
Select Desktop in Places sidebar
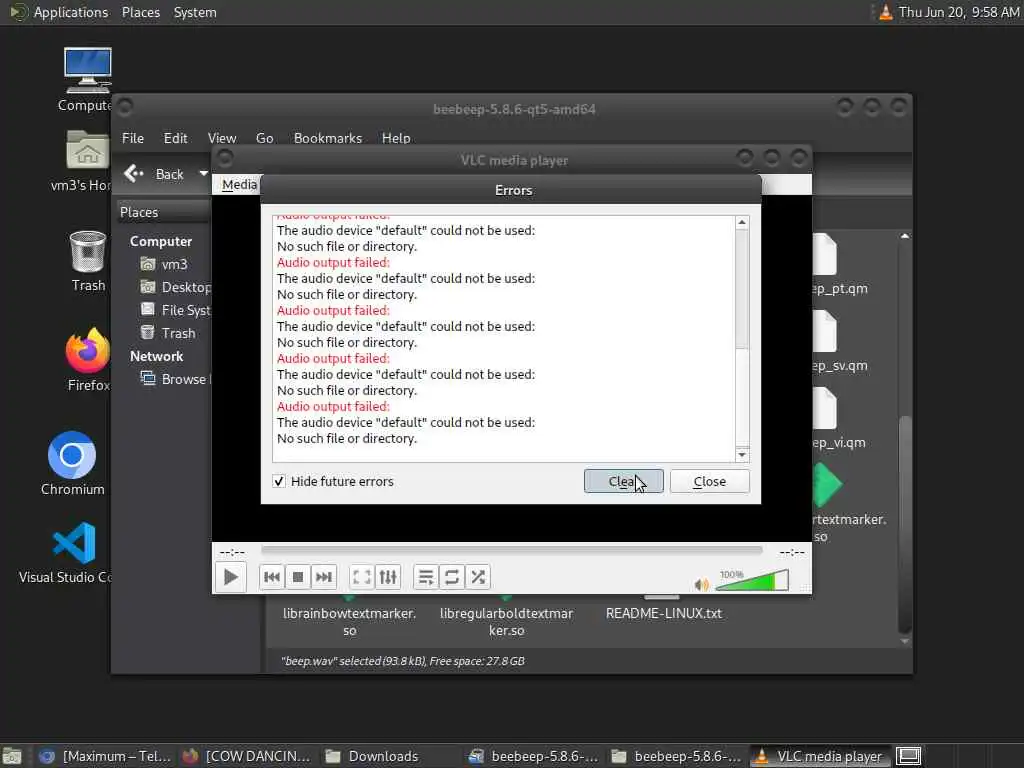tap(175, 287)
